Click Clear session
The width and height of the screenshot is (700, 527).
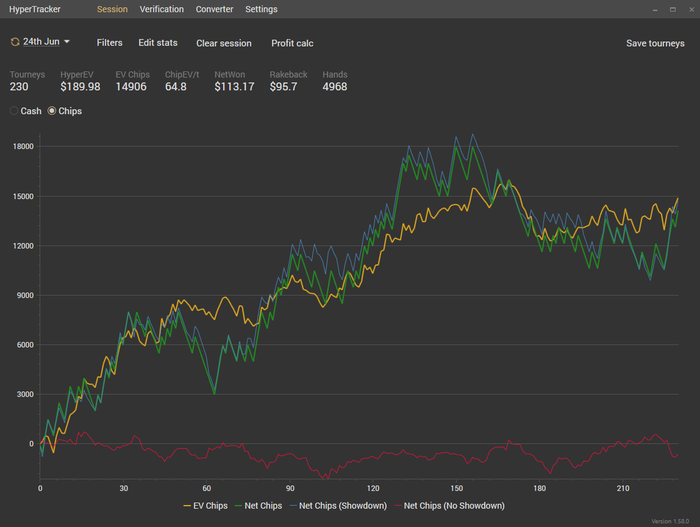click(224, 43)
